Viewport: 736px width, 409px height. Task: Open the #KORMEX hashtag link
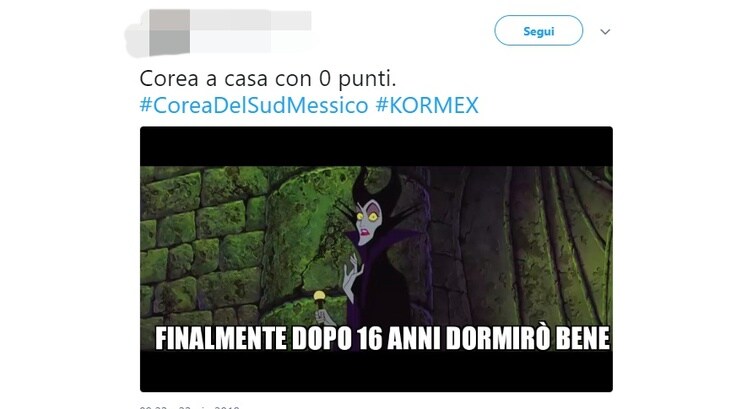point(427,105)
